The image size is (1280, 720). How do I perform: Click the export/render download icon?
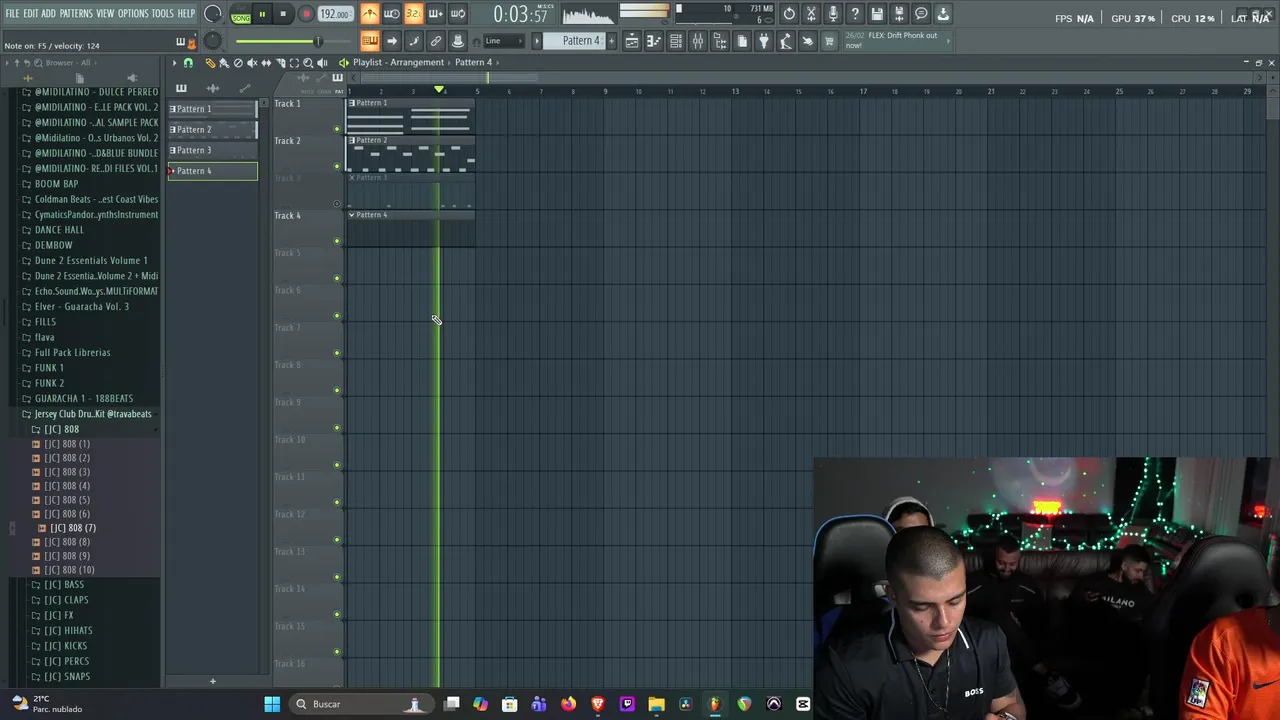click(x=943, y=14)
